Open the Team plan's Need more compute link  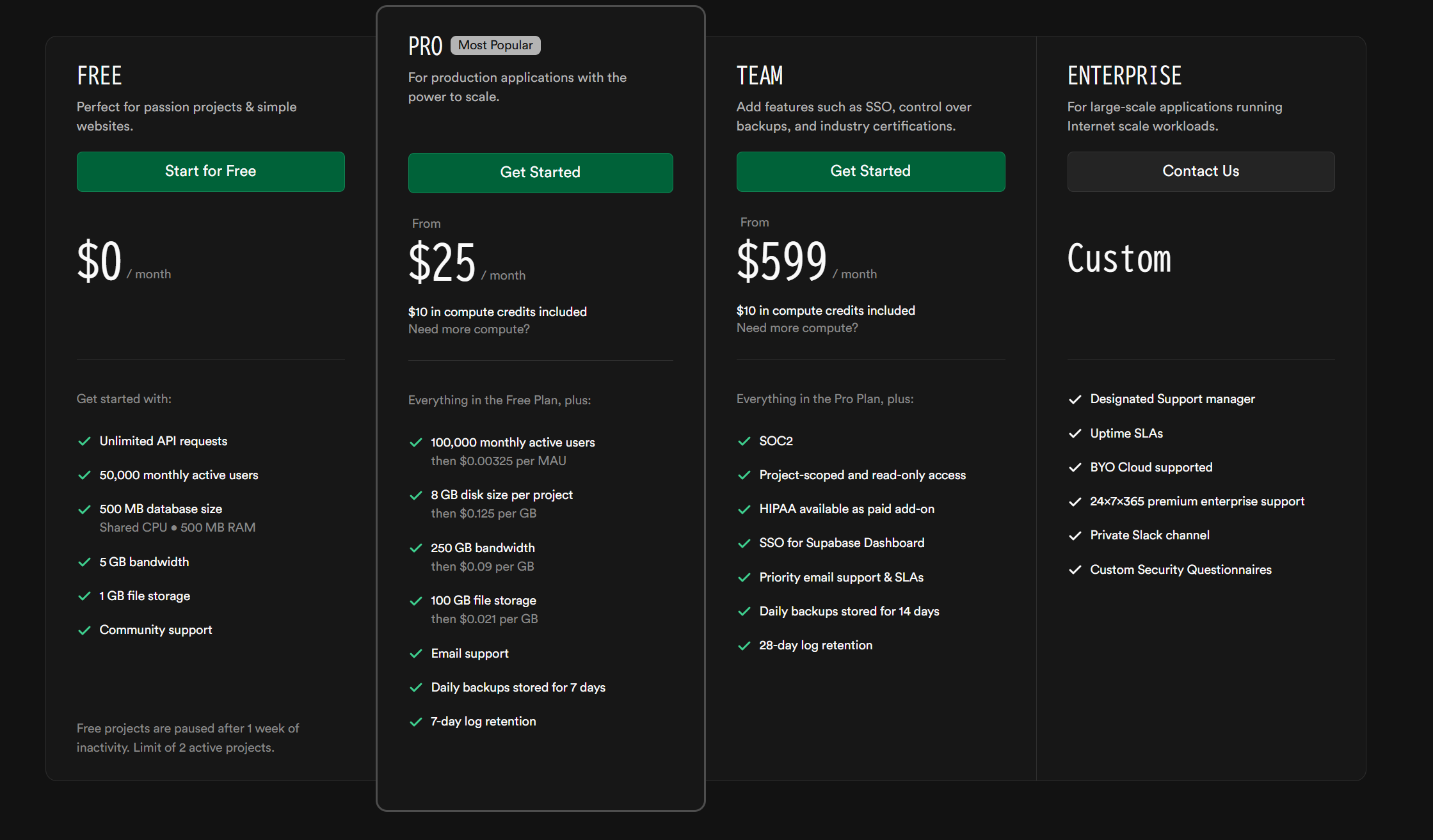pyautogui.click(x=797, y=328)
